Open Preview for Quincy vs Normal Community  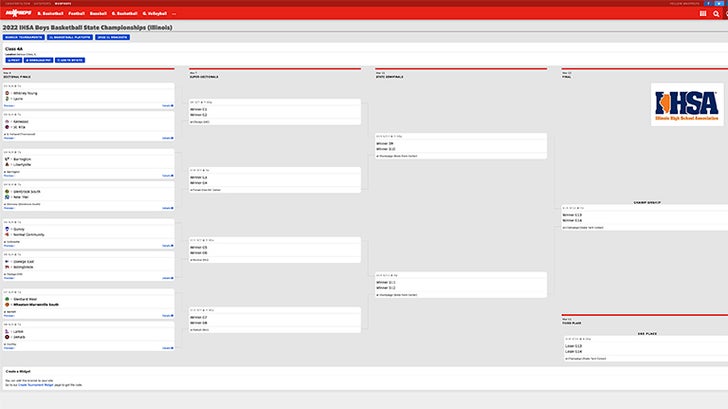tap(9, 246)
